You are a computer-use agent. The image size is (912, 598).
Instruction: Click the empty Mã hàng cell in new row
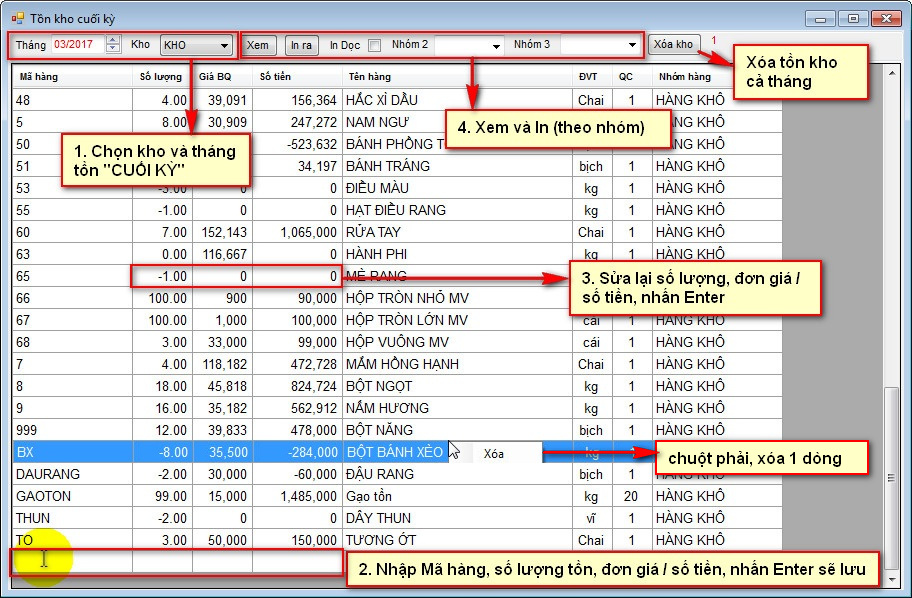pos(72,562)
